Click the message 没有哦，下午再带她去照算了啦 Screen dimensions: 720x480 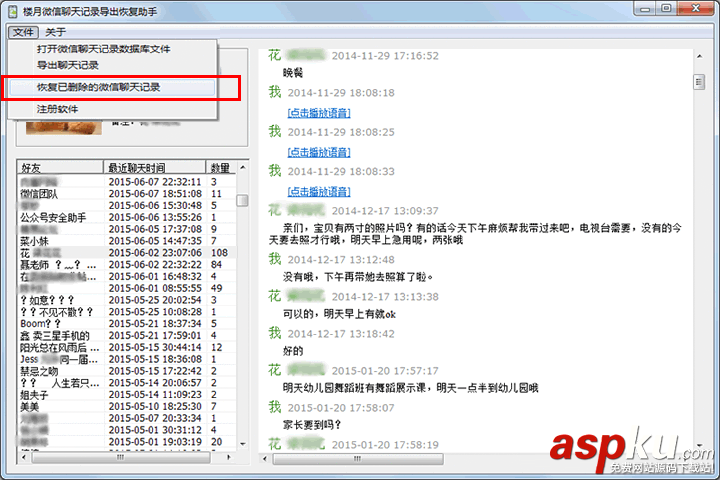[x=358, y=277]
